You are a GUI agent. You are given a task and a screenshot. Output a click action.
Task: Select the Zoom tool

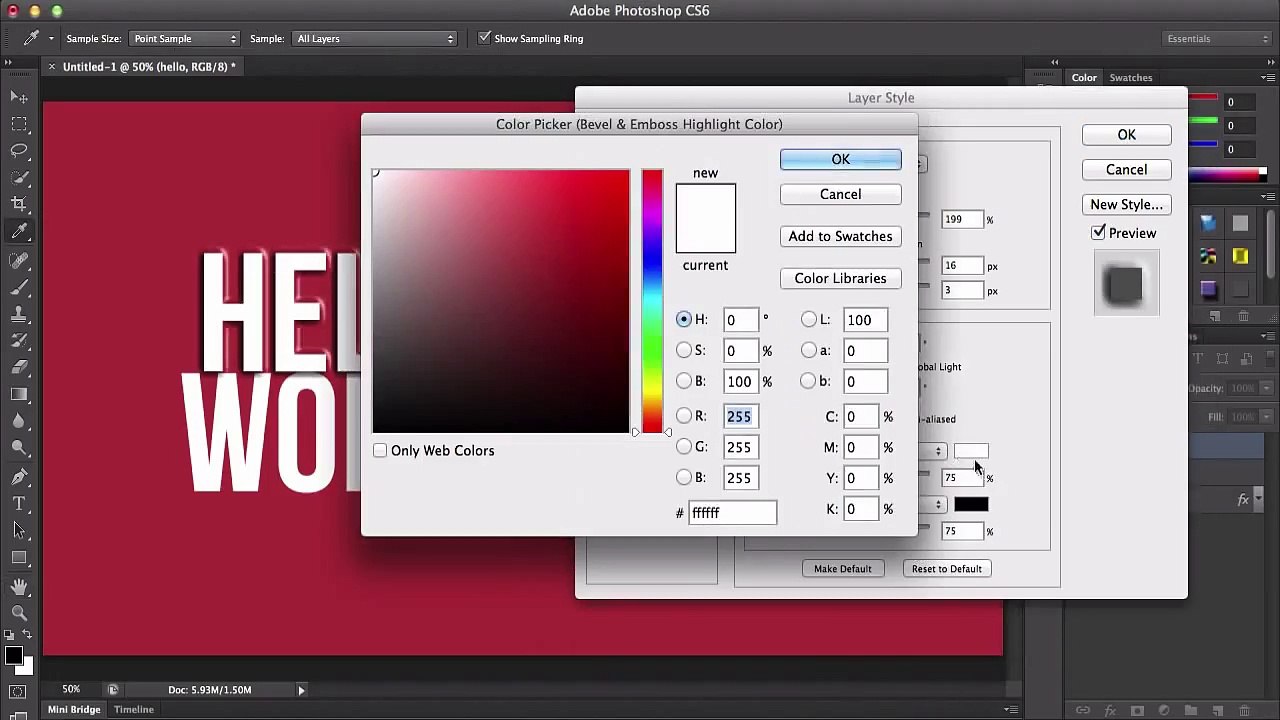point(19,613)
